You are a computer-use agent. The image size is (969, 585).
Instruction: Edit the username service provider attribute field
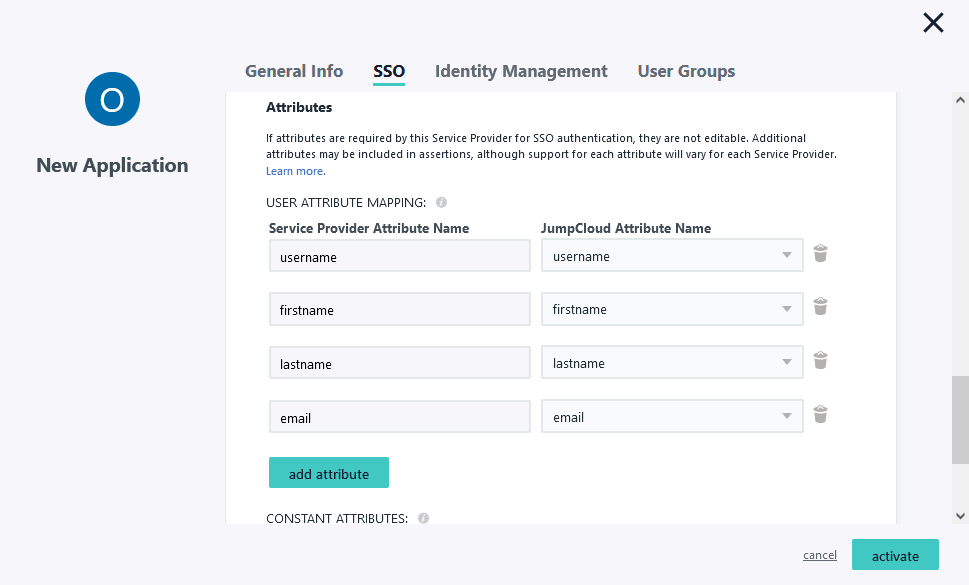pyautogui.click(x=400, y=256)
